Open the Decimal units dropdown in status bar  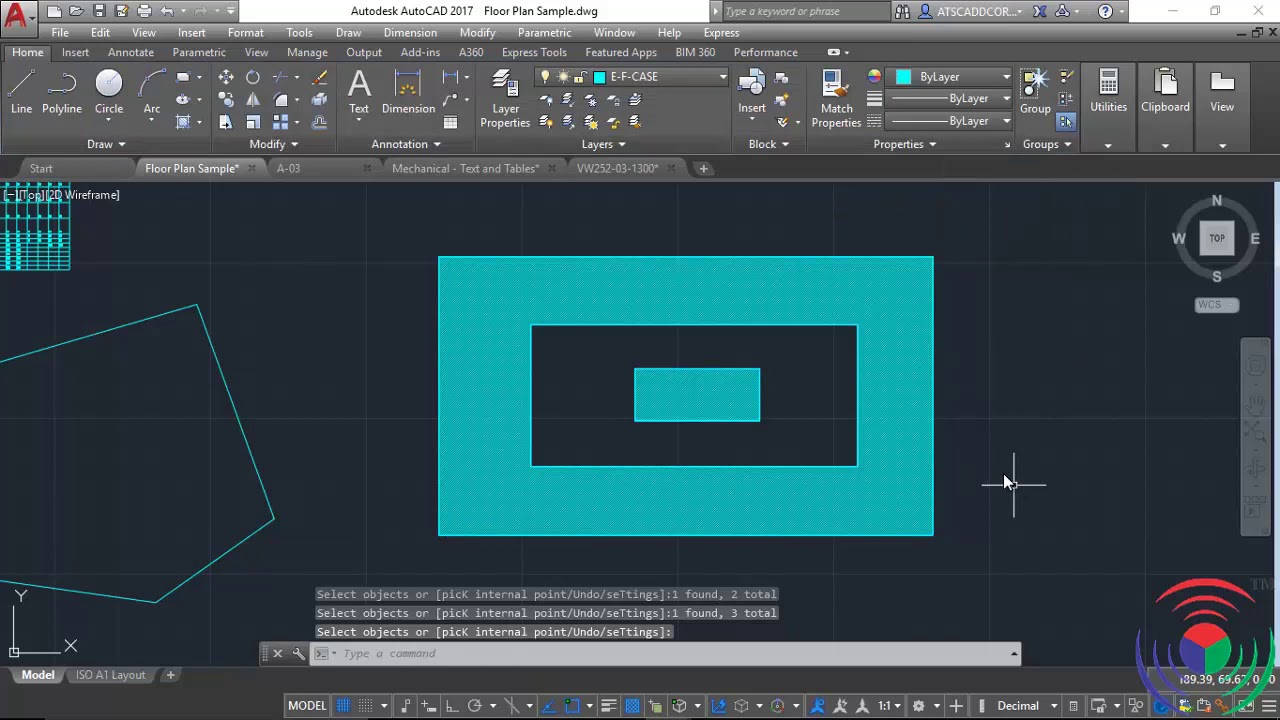(x=1027, y=706)
